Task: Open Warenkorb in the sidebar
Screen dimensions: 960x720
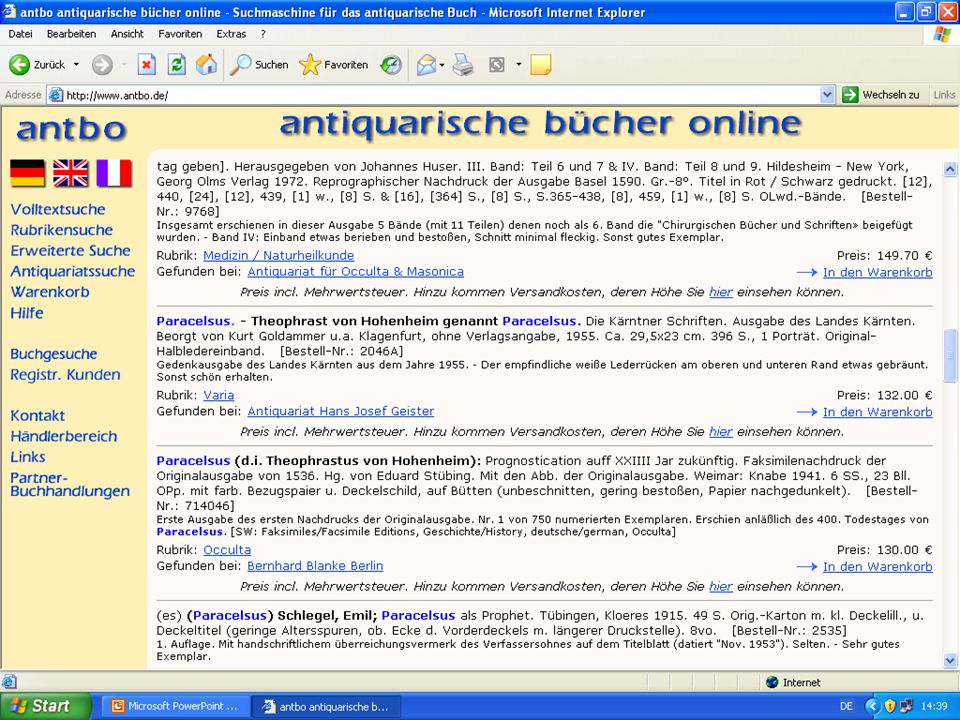Action: click(x=50, y=292)
